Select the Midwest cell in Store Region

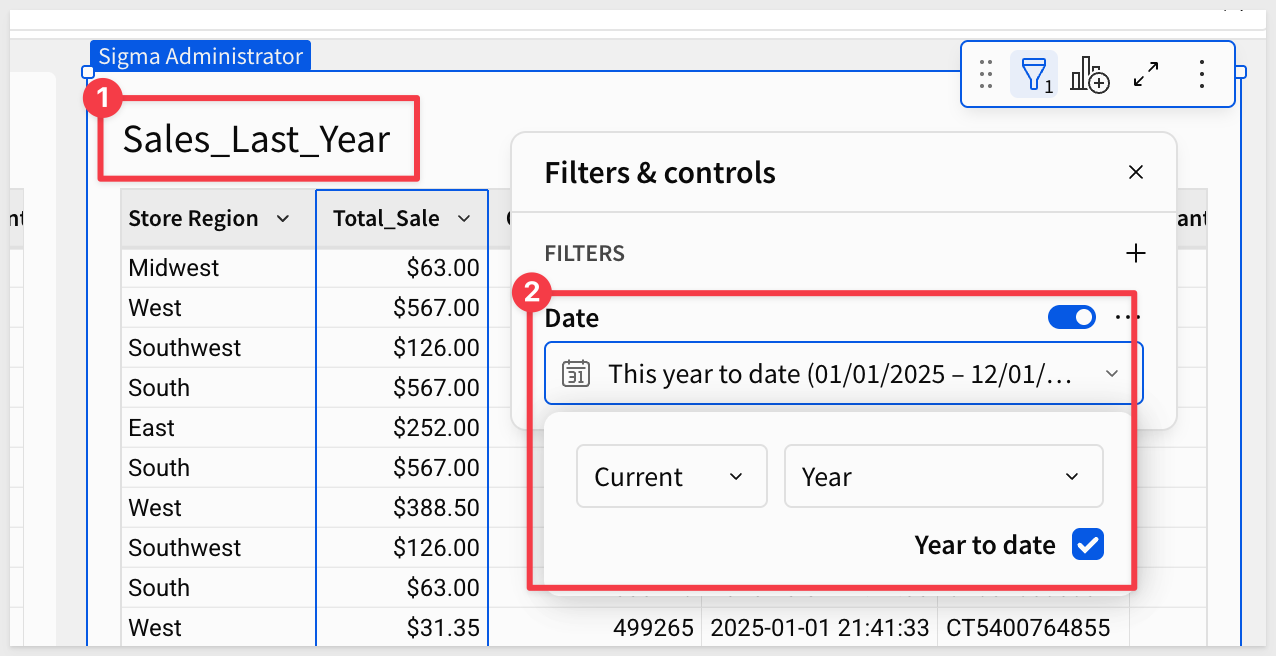click(174, 268)
